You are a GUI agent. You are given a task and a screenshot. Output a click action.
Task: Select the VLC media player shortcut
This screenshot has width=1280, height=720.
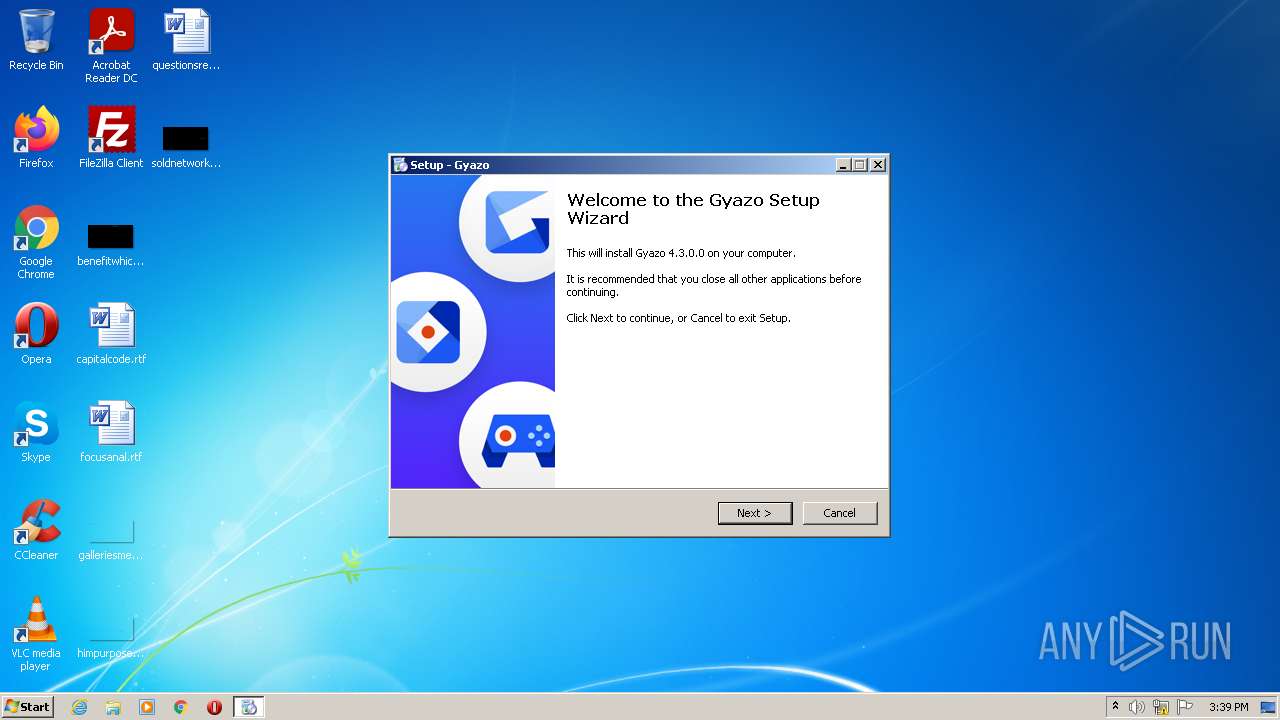tap(36, 634)
